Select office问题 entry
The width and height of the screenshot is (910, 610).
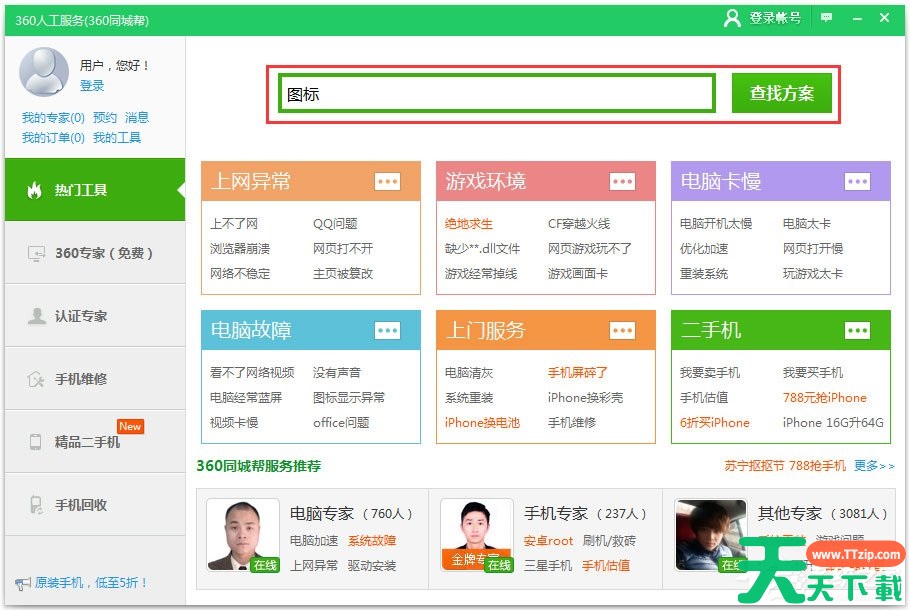[x=341, y=423]
